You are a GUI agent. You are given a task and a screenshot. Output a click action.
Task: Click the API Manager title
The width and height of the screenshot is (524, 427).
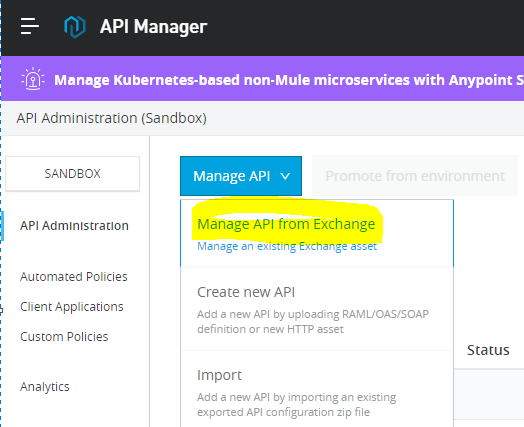coord(153,26)
